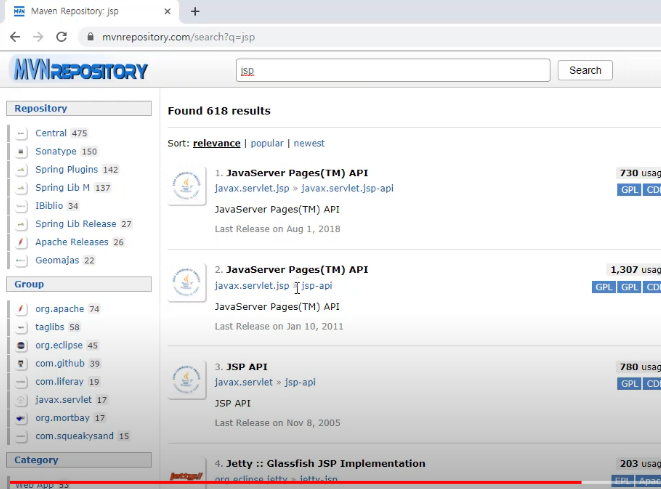Open jsp-api artifact link in result 2
Viewport: 661px width, 489px height.
[x=317, y=286]
